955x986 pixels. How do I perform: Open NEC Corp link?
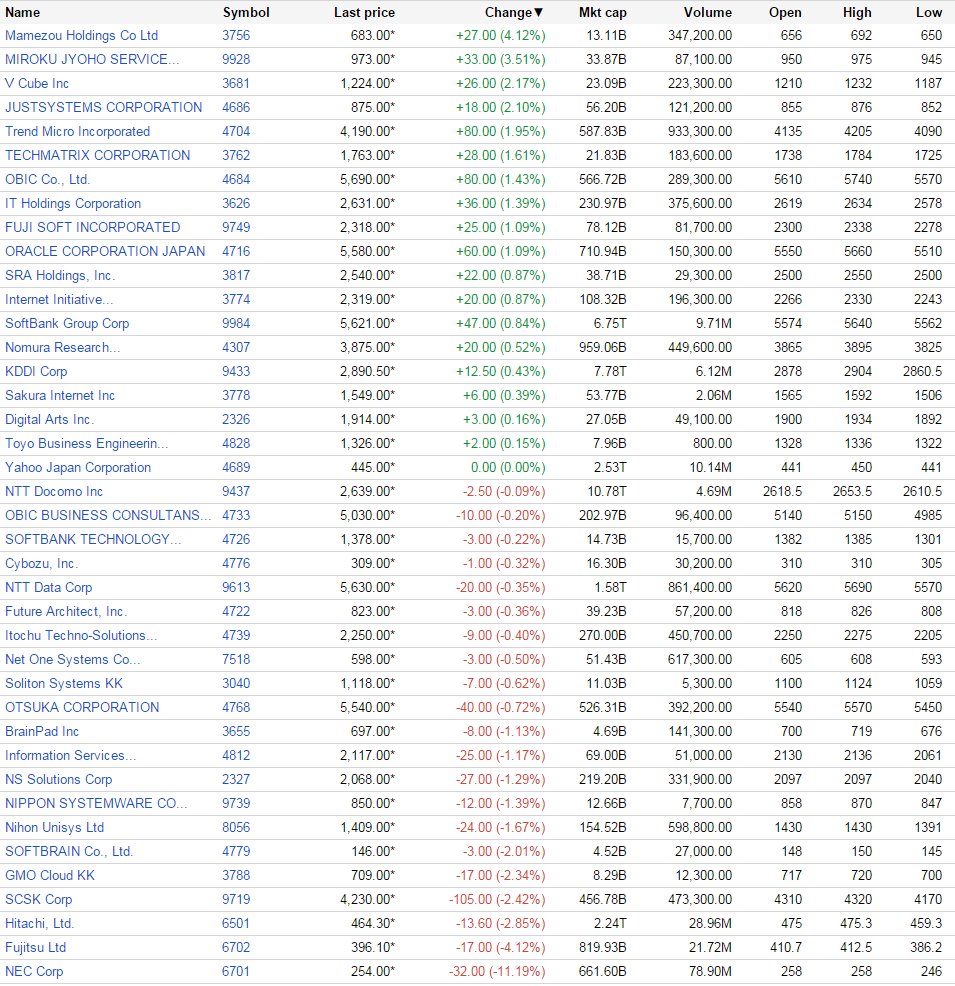(34, 972)
